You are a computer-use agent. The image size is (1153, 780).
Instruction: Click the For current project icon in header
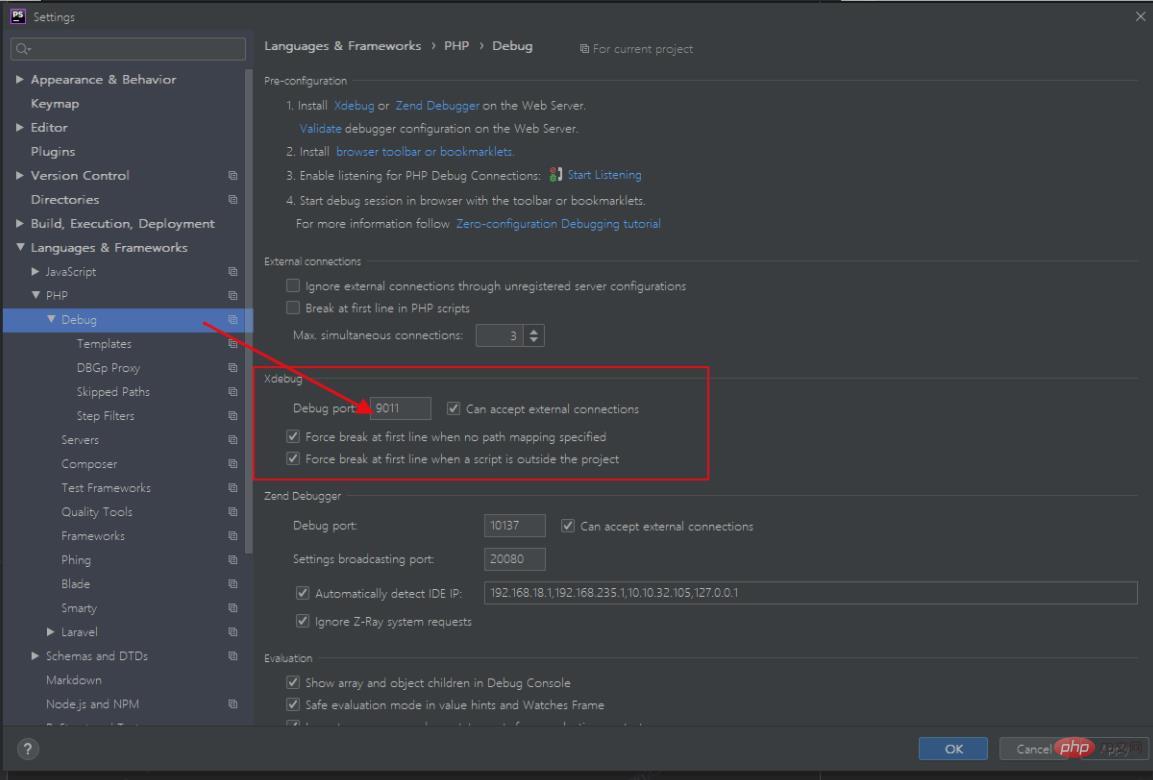tap(585, 49)
